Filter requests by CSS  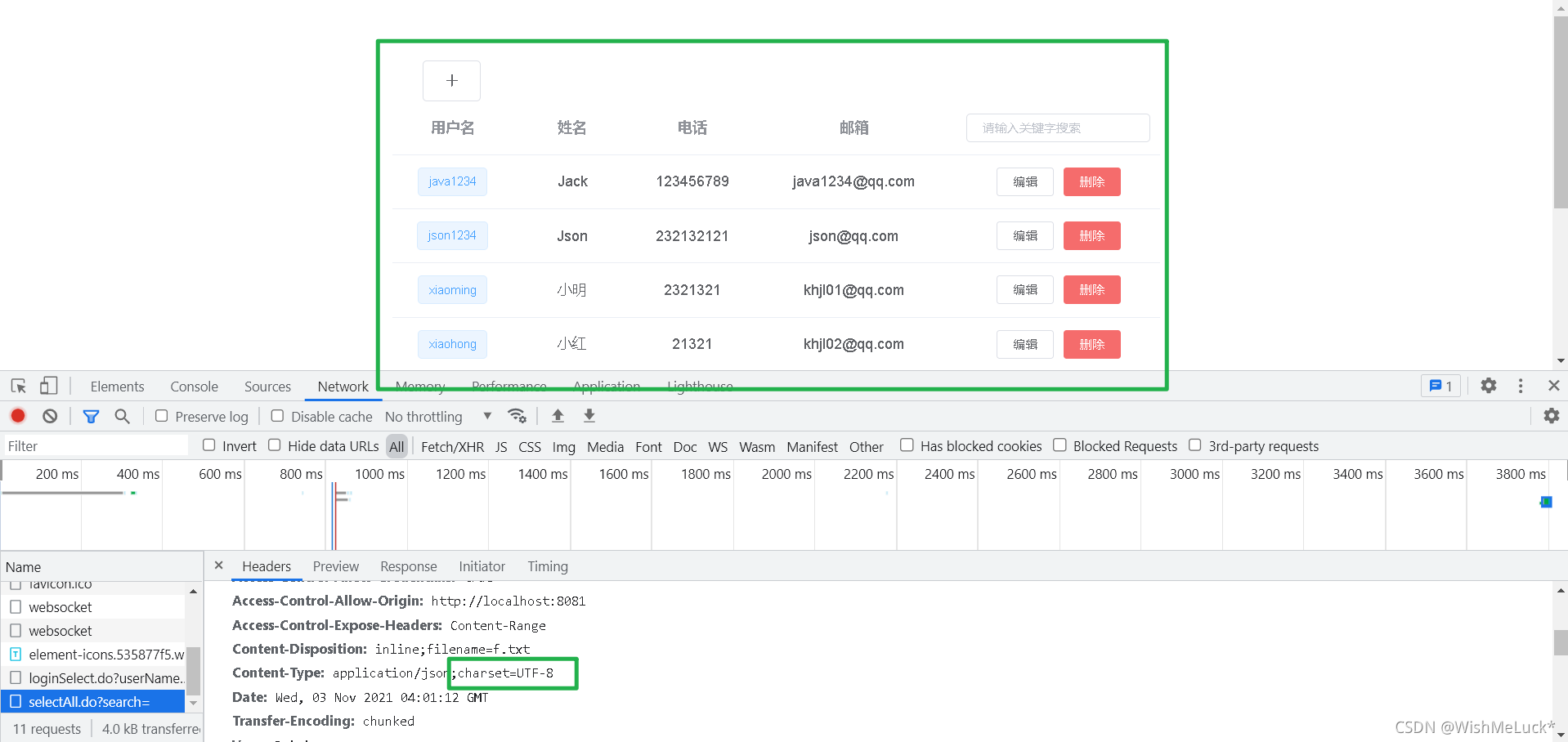[x=530, y=447]
